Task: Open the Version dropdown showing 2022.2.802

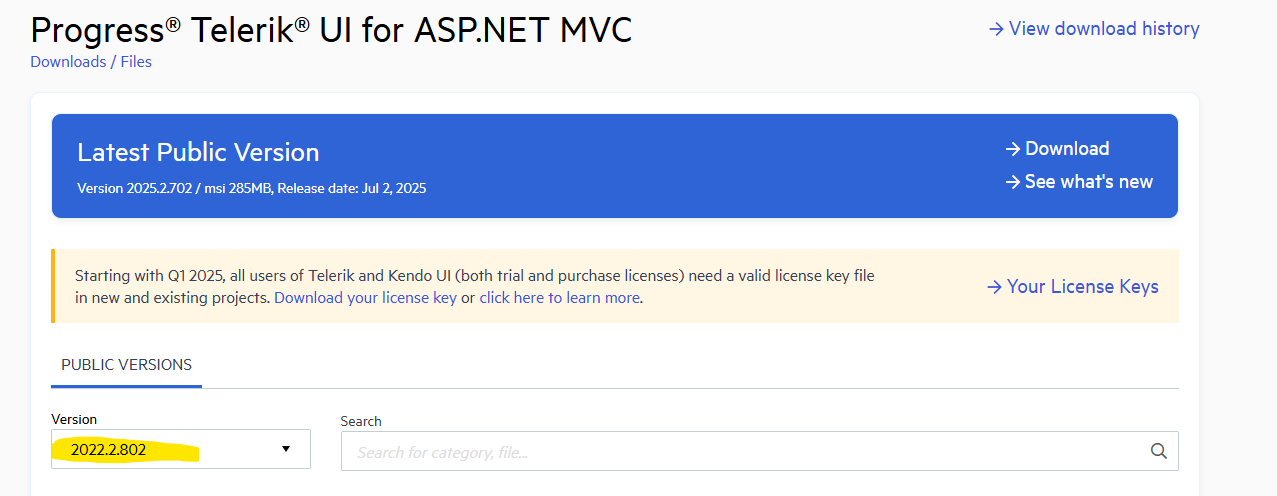Action: 180,450
